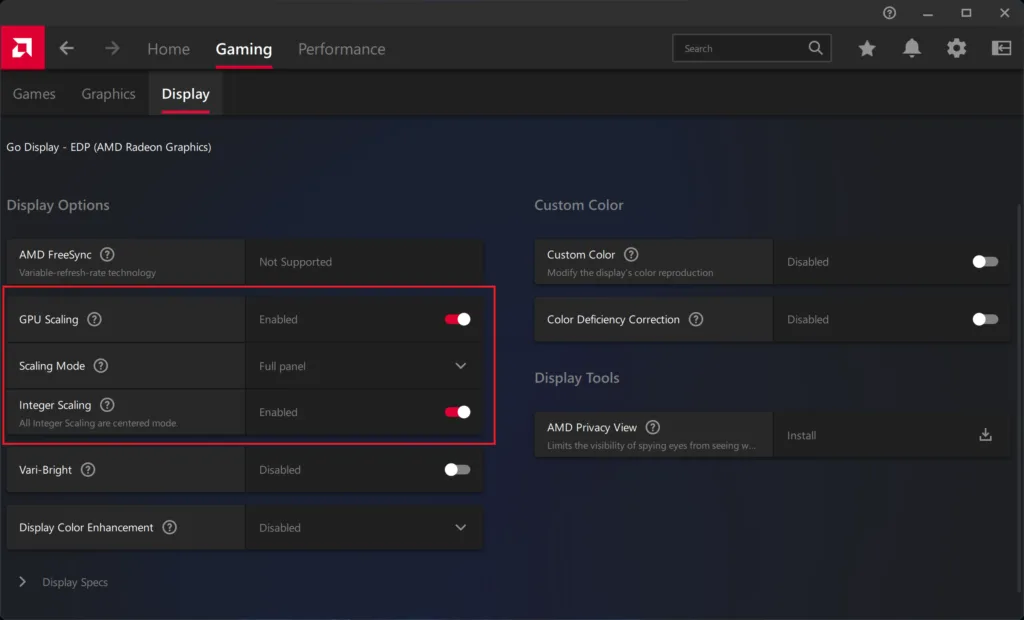Go back with the left arrow
The image size is (1024, 620).
(x=67, y=48)
